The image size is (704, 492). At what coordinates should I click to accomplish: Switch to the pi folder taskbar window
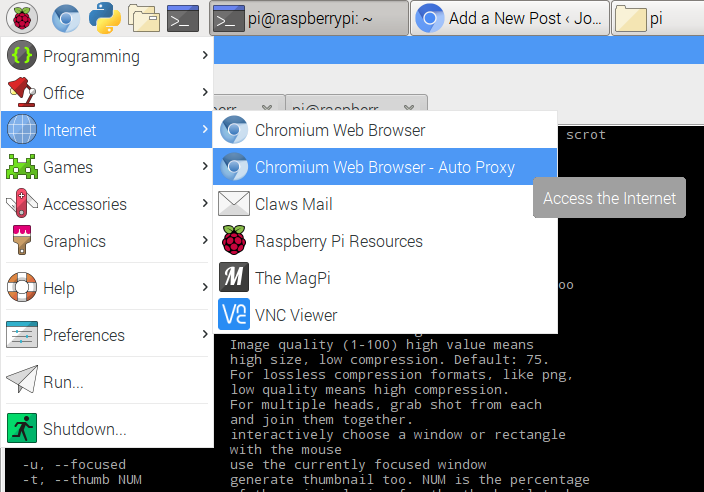pos(657,18)
